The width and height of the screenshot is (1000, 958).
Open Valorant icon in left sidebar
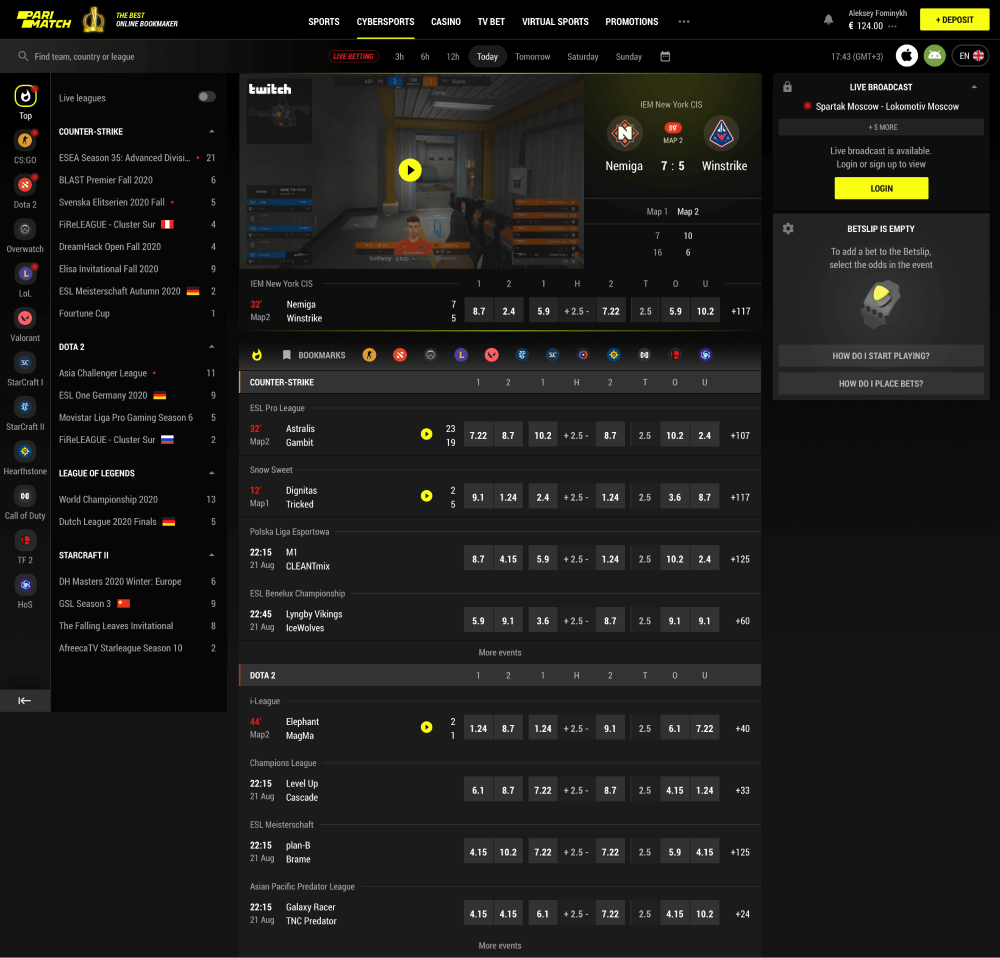[x=25, y=318]
